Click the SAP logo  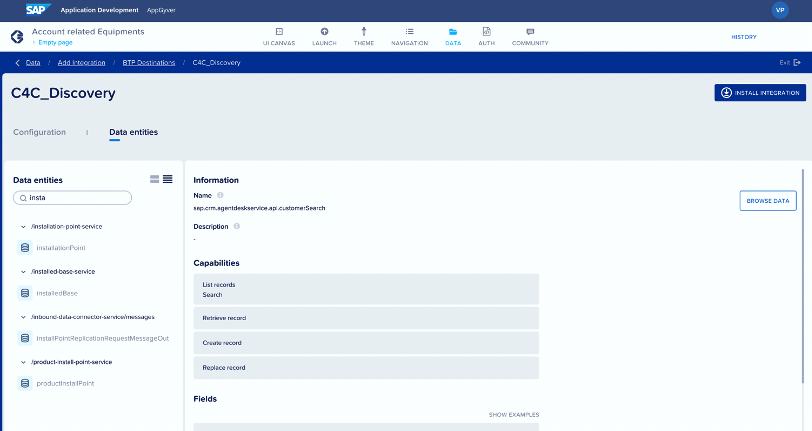pos(38,10)
